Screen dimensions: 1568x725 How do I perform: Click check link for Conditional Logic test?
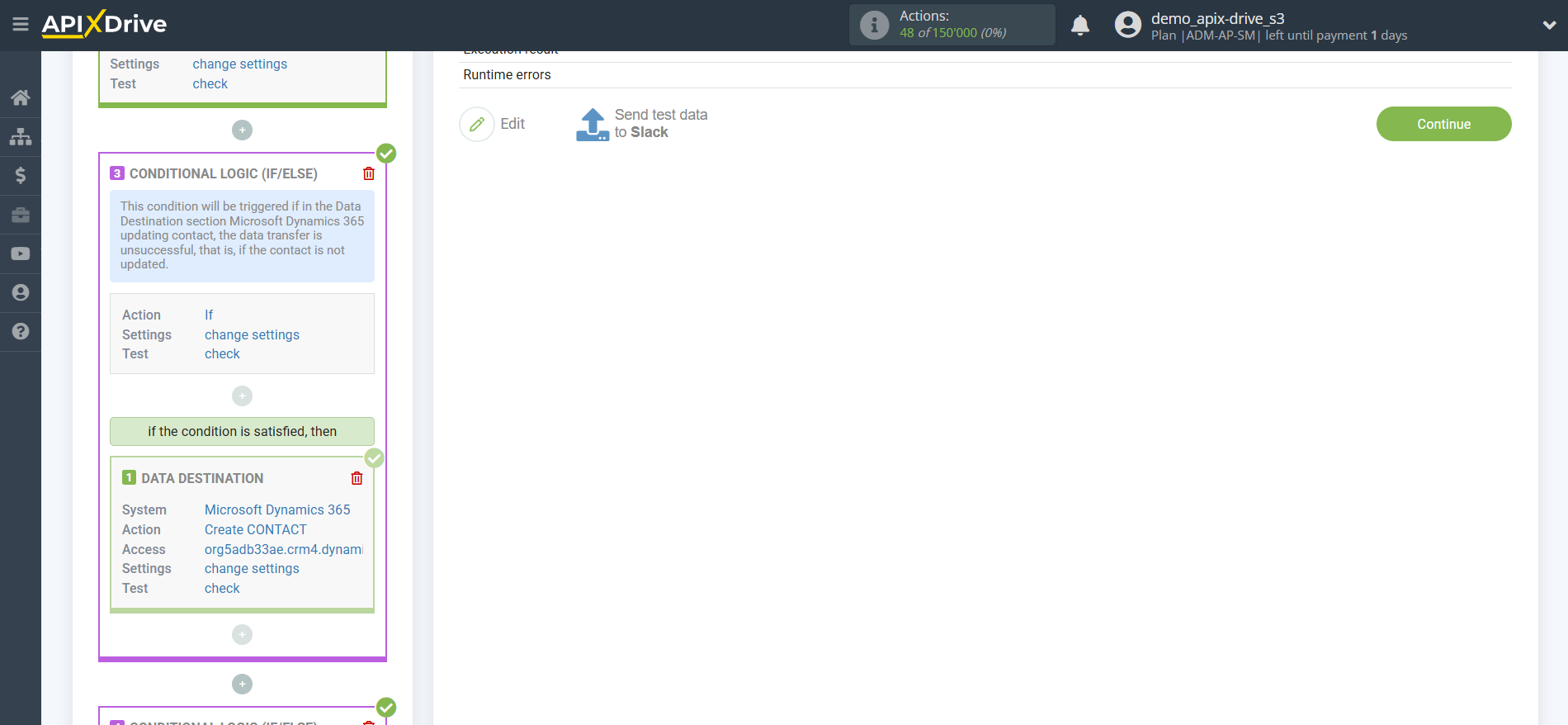222,353
